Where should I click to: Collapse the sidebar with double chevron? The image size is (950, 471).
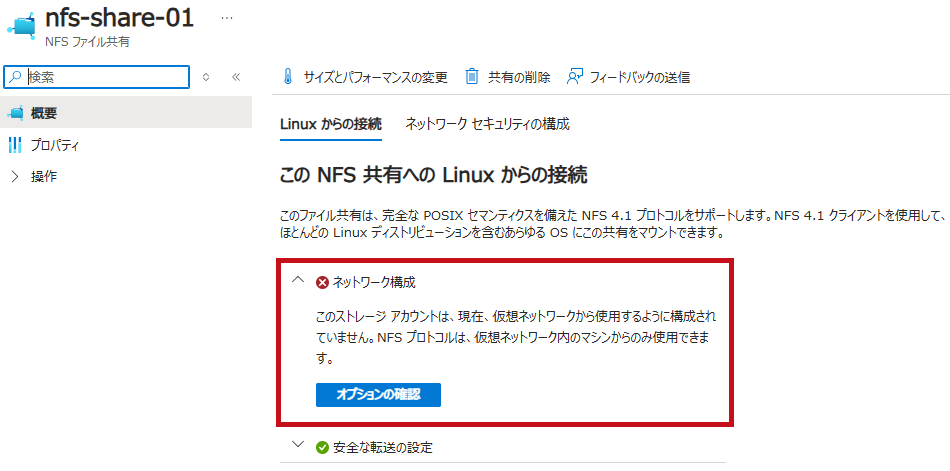point(236,77)
